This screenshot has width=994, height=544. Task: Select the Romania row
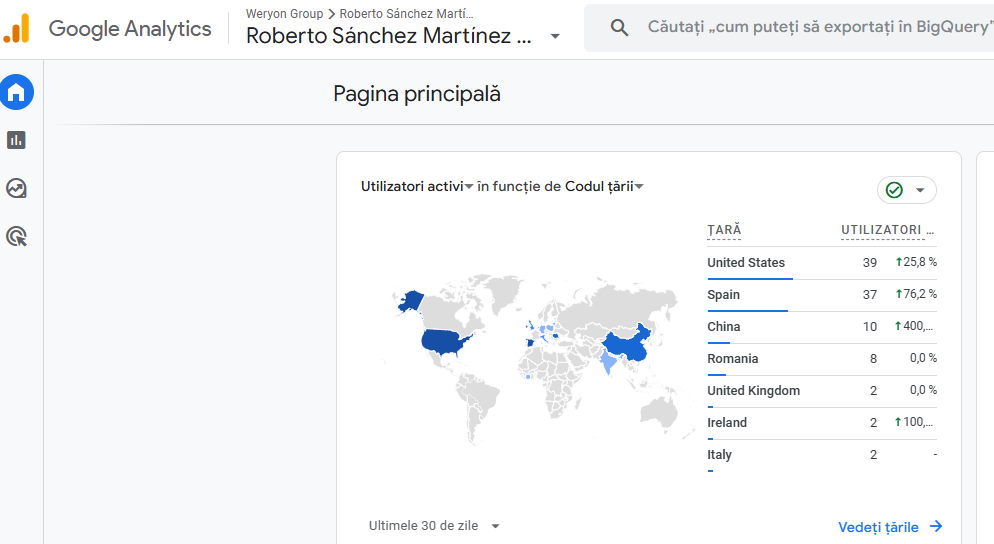822,359
